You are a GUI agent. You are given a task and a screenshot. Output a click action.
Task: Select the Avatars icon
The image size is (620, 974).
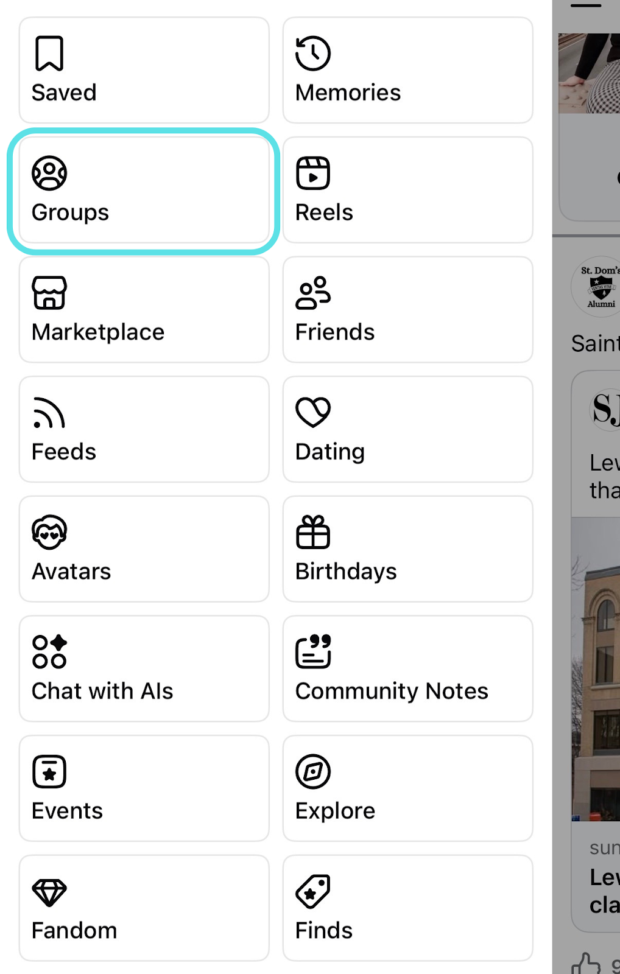point(49,532)
